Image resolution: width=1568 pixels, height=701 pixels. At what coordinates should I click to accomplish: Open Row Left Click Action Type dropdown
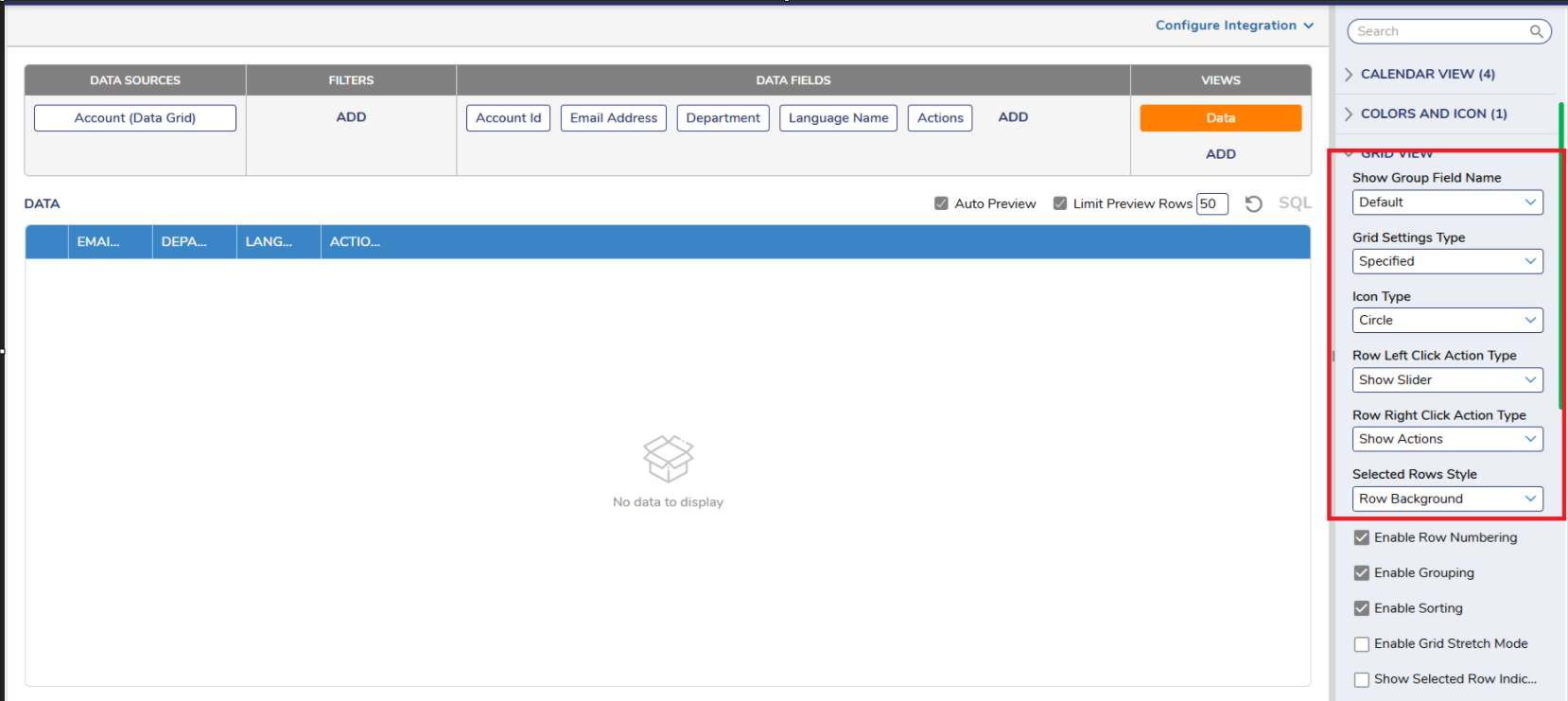click(1447, 380)
